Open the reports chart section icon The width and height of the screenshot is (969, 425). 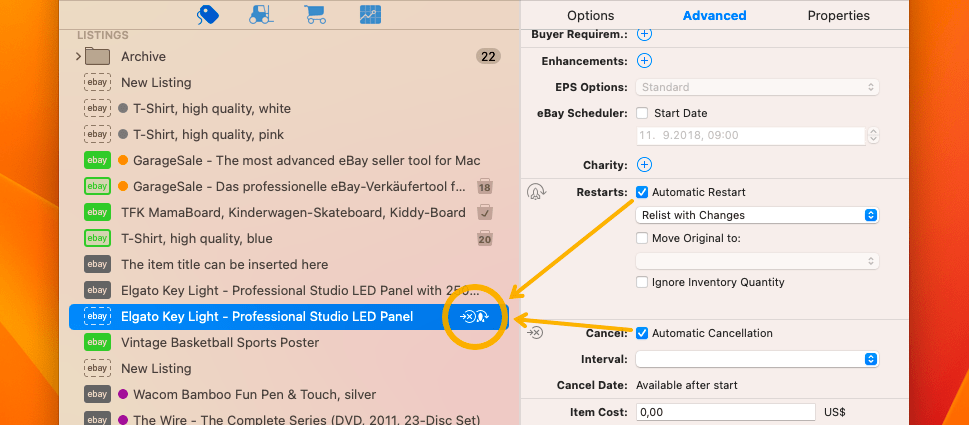[370, 14]
